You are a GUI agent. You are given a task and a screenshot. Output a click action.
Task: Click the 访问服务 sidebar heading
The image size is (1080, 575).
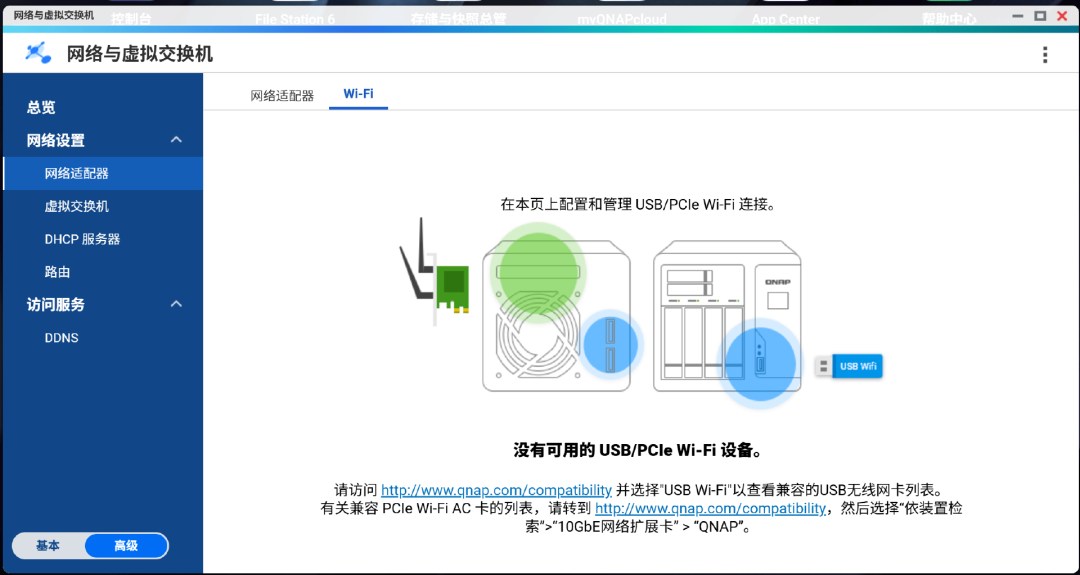[x=56, y=304]
